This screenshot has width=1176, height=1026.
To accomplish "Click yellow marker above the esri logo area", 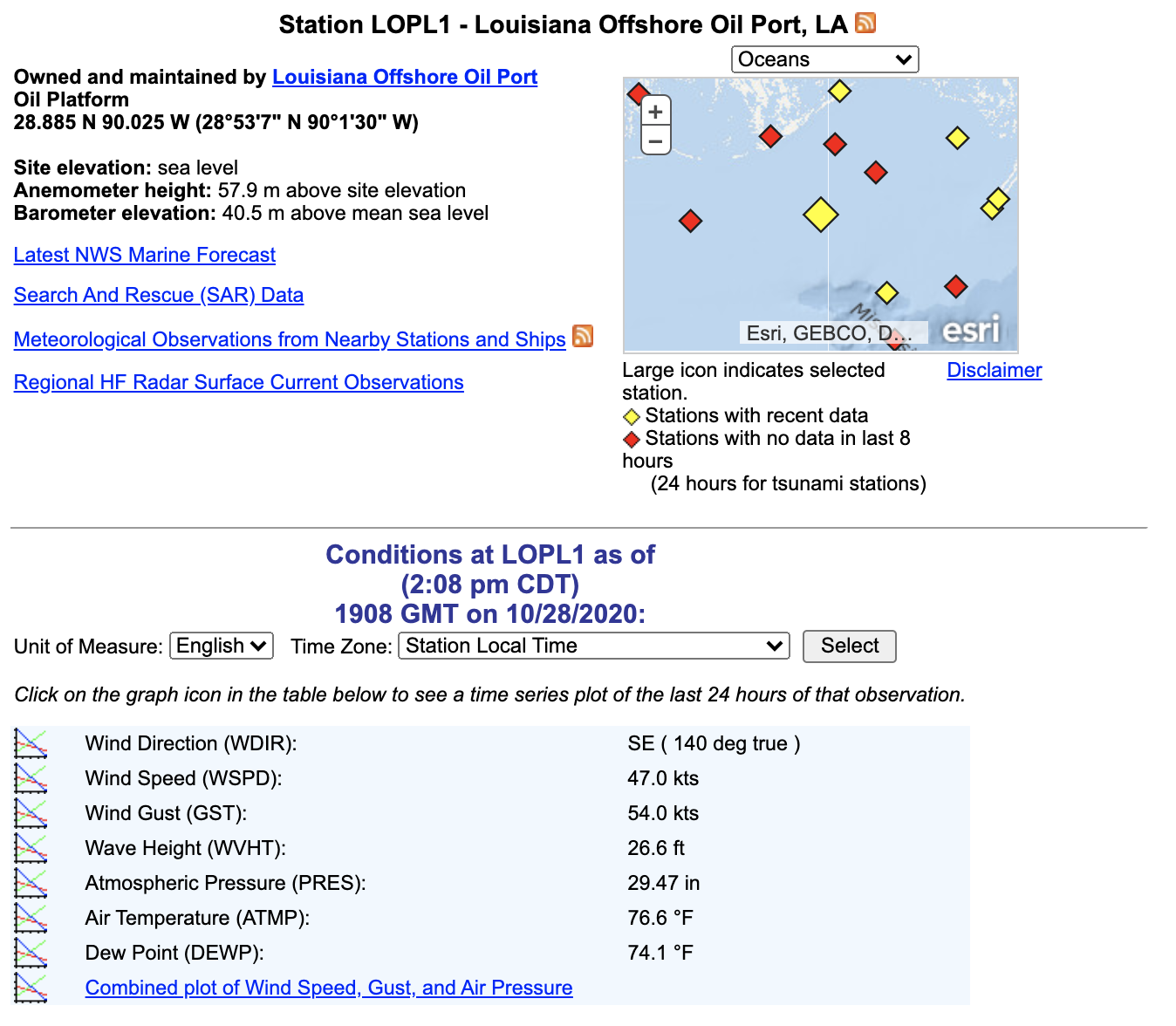I will pos(887,292).
